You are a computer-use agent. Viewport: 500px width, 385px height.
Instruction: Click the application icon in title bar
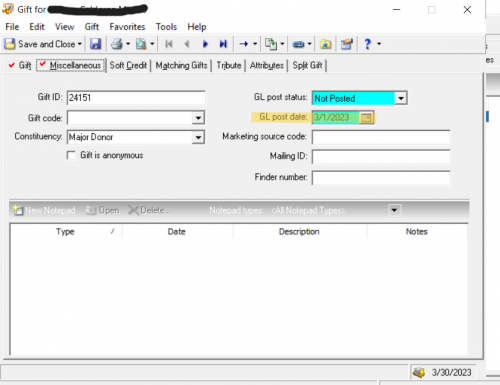(x=8, y=9)
